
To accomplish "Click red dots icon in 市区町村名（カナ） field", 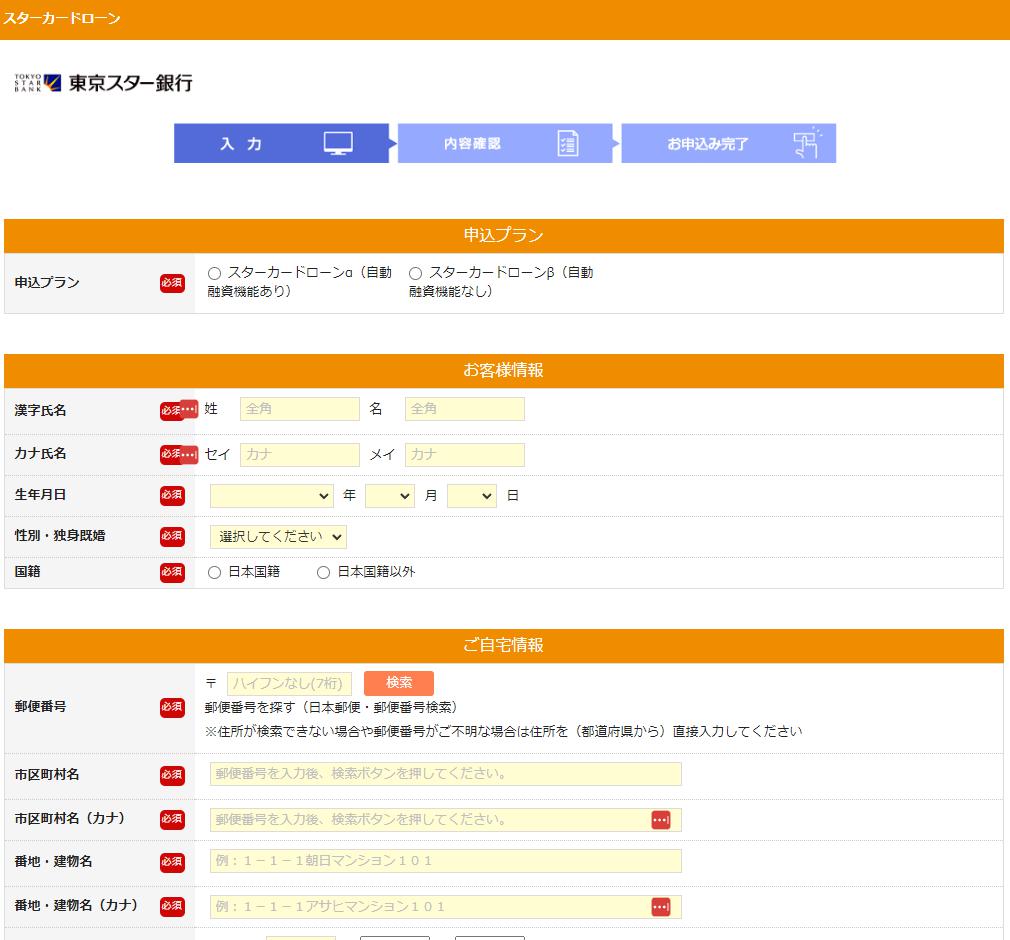I will 661,820.
